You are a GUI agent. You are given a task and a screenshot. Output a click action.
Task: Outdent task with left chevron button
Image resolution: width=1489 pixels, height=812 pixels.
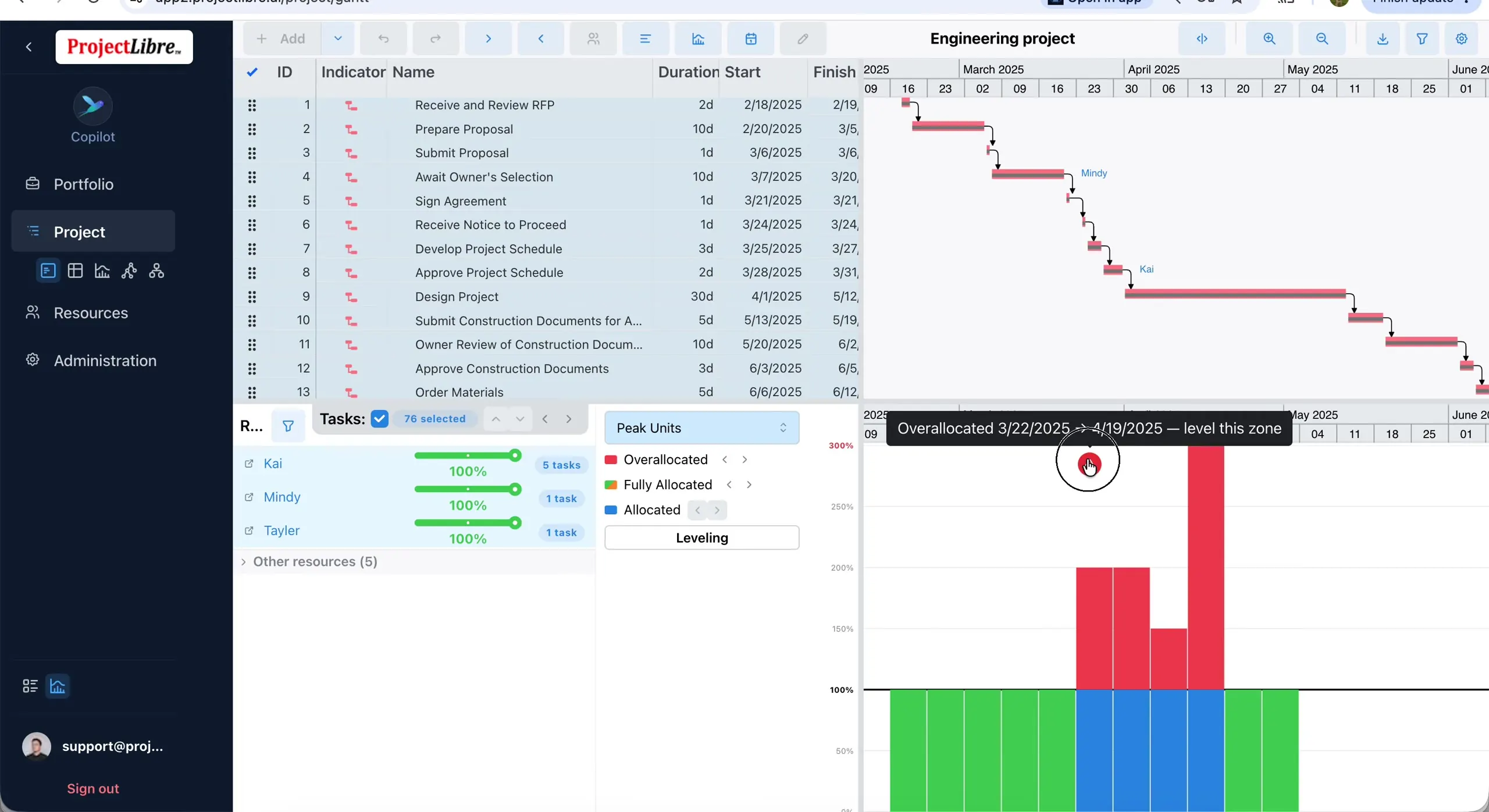(540, 38)
